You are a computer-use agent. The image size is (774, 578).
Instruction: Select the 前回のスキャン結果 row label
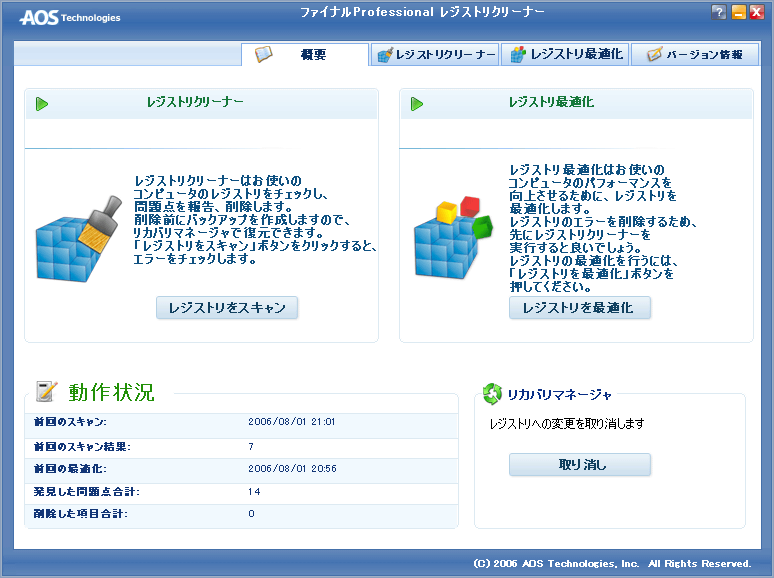click(x=82, y=447)
